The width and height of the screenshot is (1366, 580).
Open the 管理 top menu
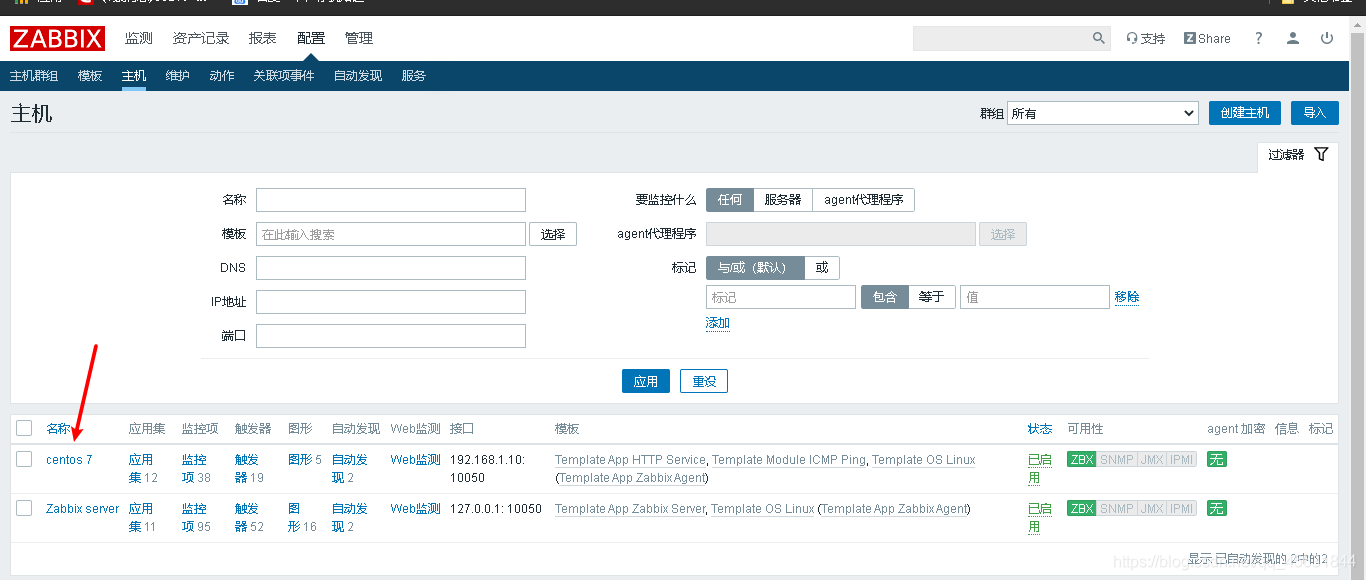pyautogui.click(x=359, y=38)
